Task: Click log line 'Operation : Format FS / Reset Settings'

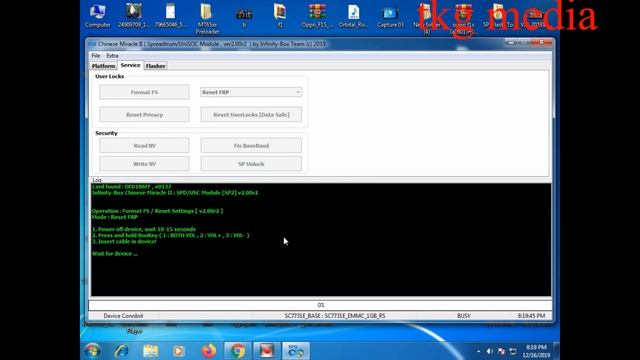Action: pos(157,211)
